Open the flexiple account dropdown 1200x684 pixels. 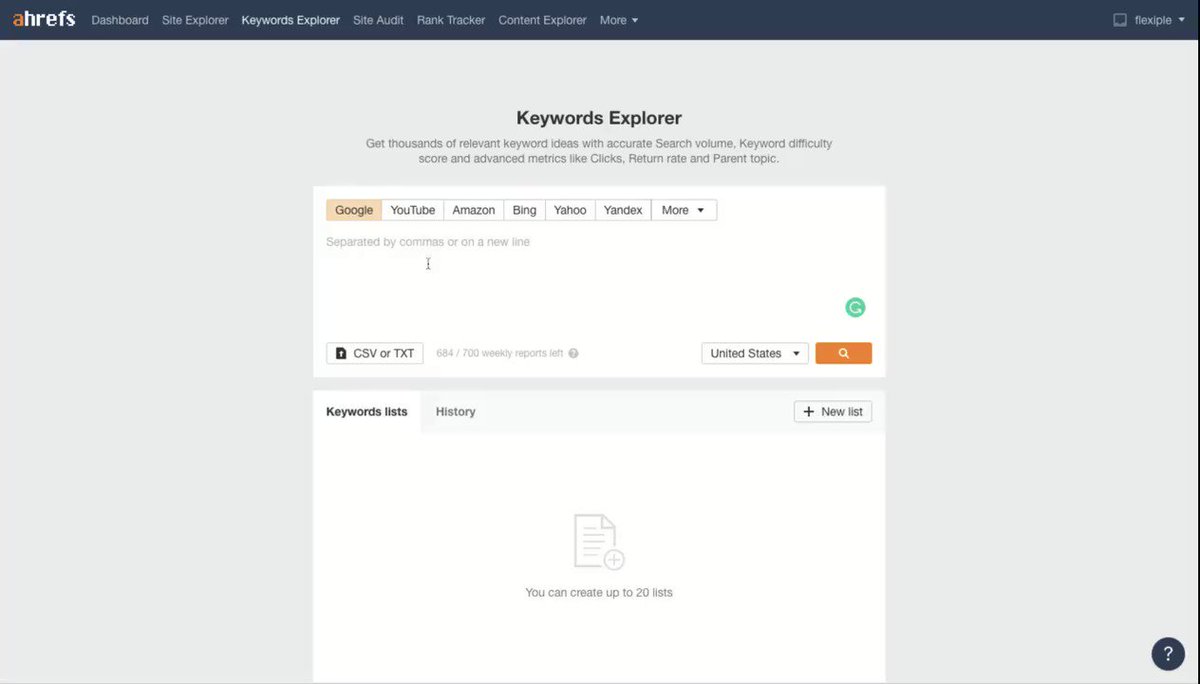pyautogui.click(x=1159, y=20)
